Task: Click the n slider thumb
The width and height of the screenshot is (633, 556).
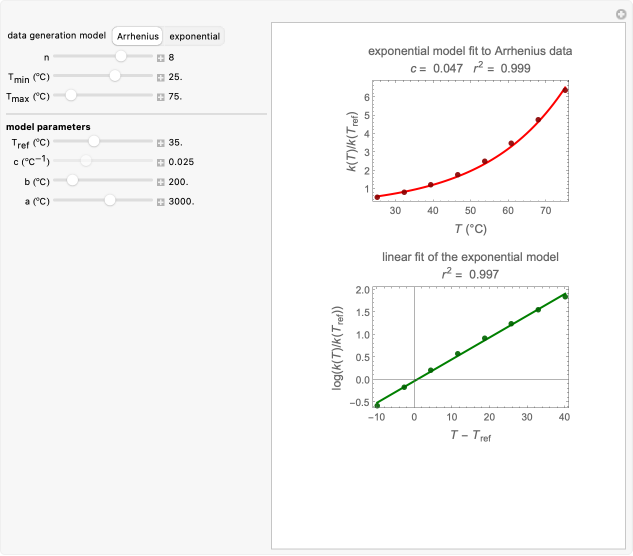Action: 121,57
